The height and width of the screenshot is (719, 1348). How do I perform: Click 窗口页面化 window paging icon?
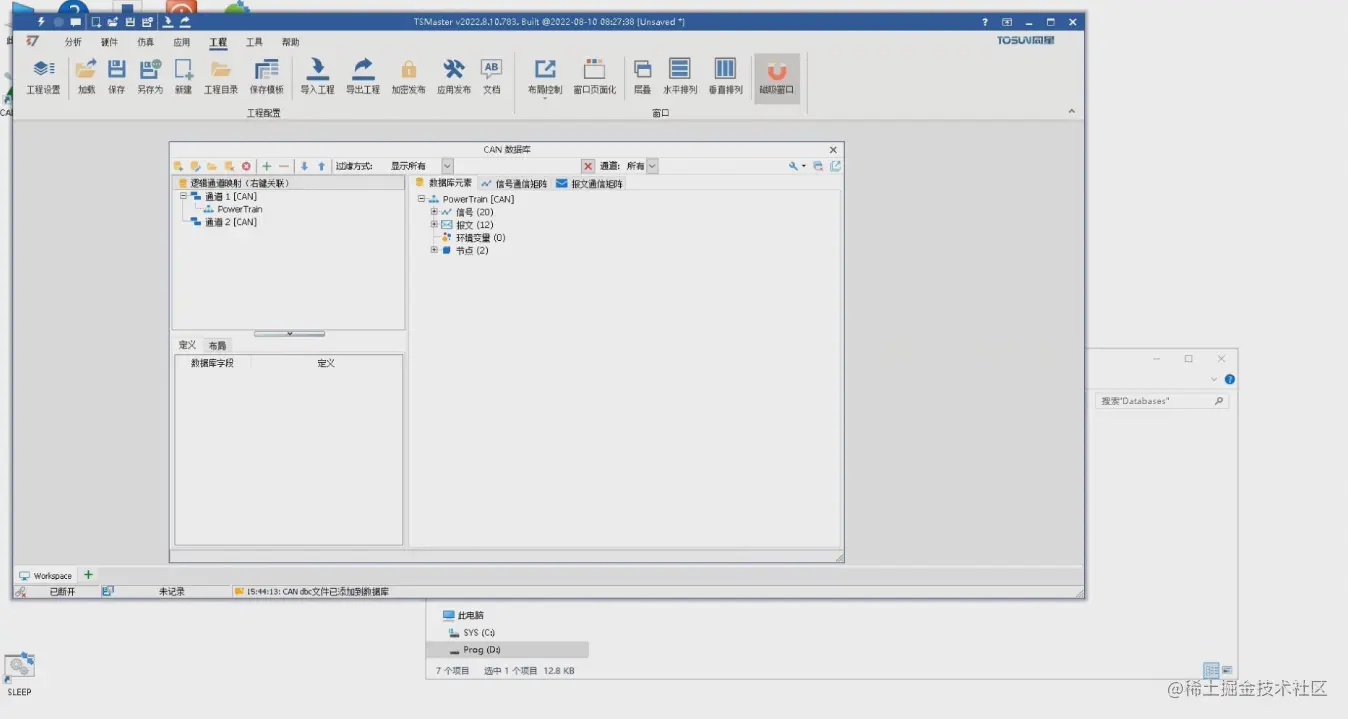click(x=594, y=77)
